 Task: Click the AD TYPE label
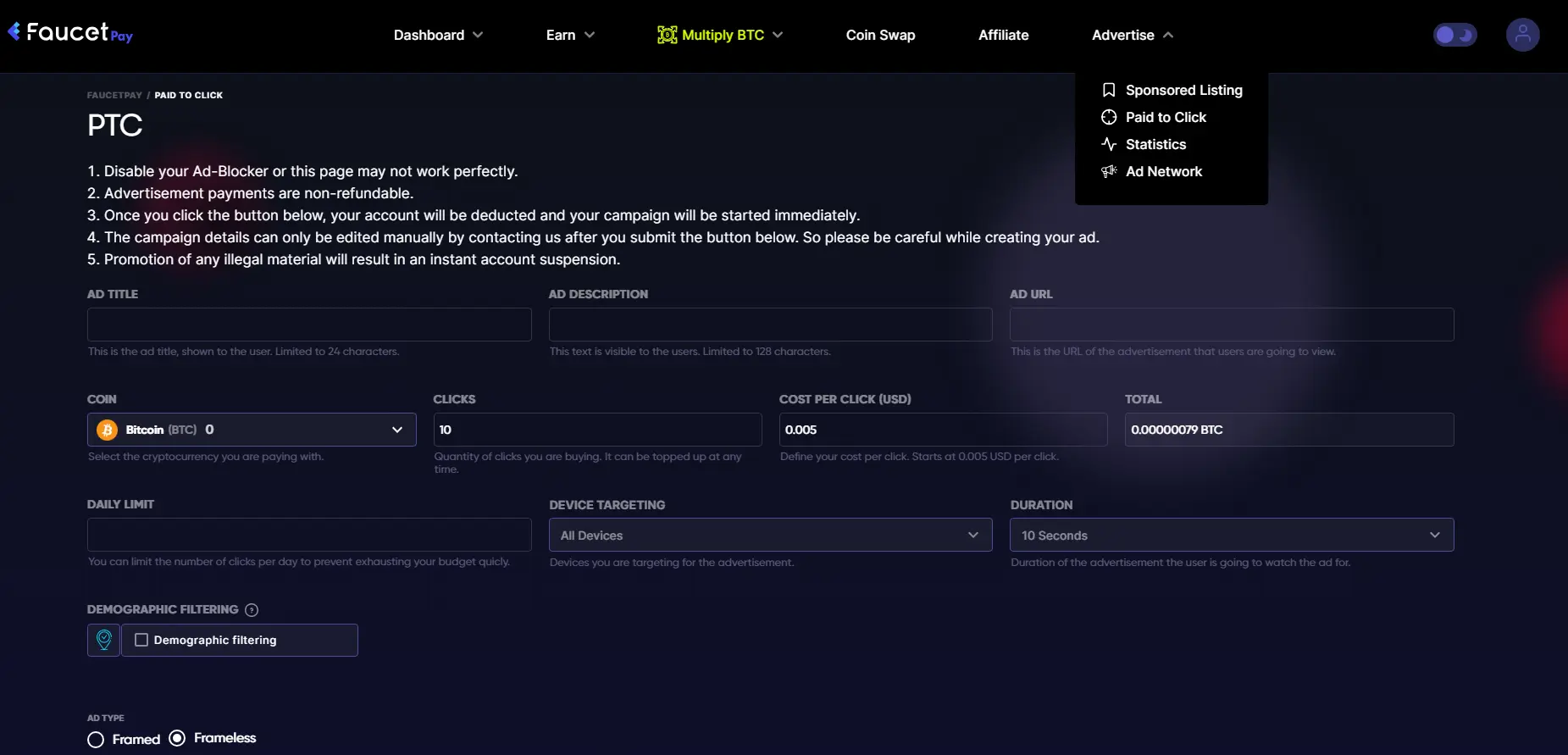tap(106, 718)
